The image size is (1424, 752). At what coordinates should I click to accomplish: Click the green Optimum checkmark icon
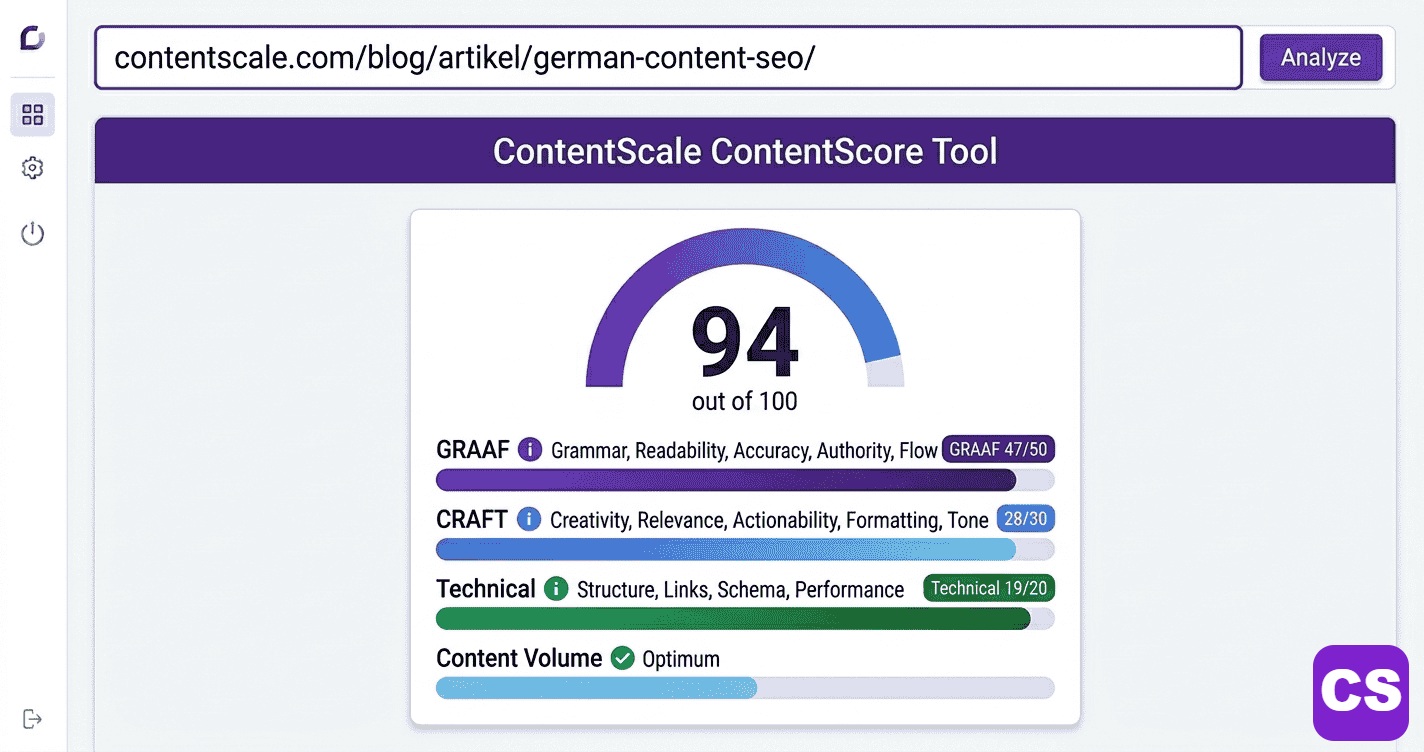tap(624, 658)
